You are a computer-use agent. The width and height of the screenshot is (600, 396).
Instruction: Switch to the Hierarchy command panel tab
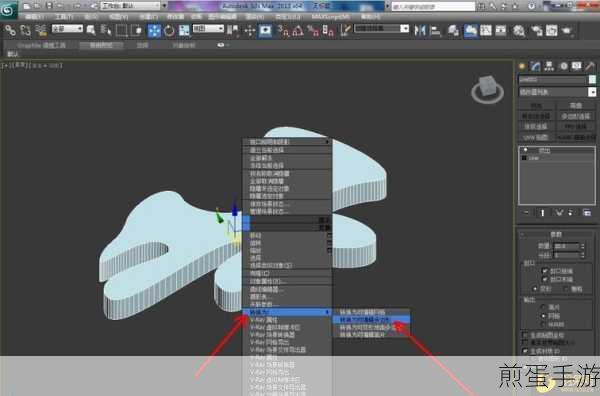(549, 66)
